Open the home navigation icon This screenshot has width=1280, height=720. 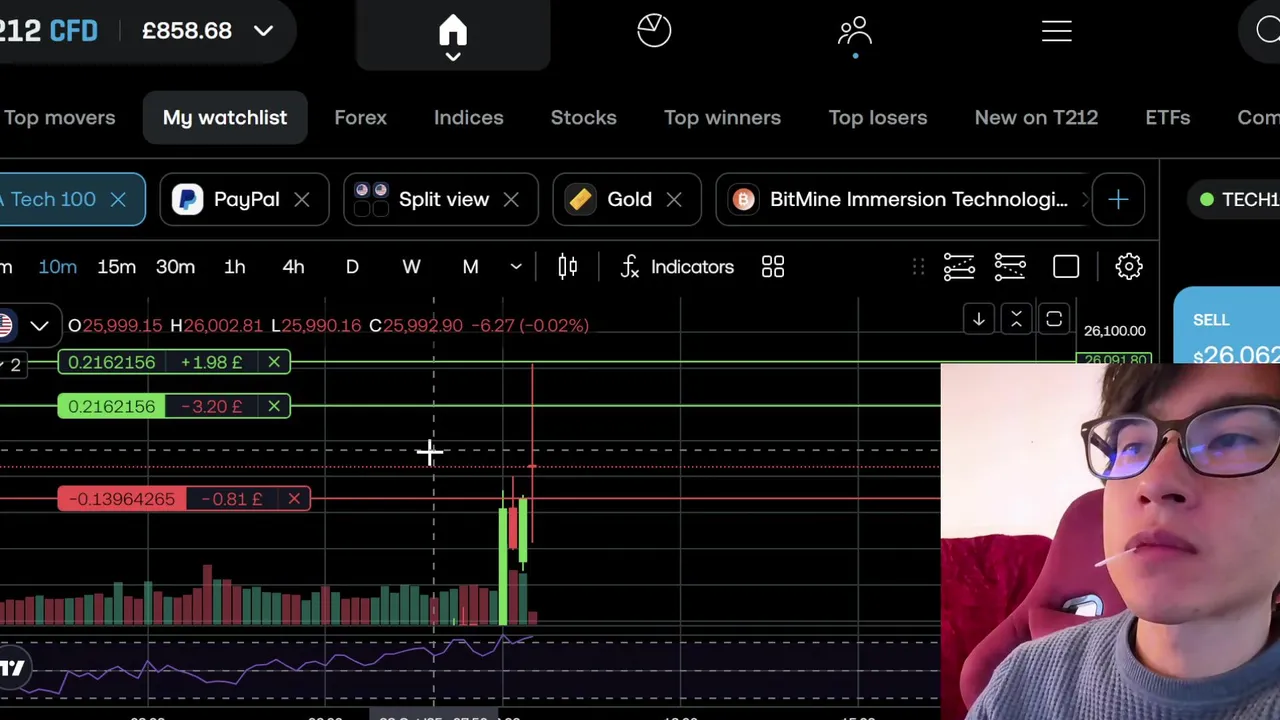tap(452, 33)
